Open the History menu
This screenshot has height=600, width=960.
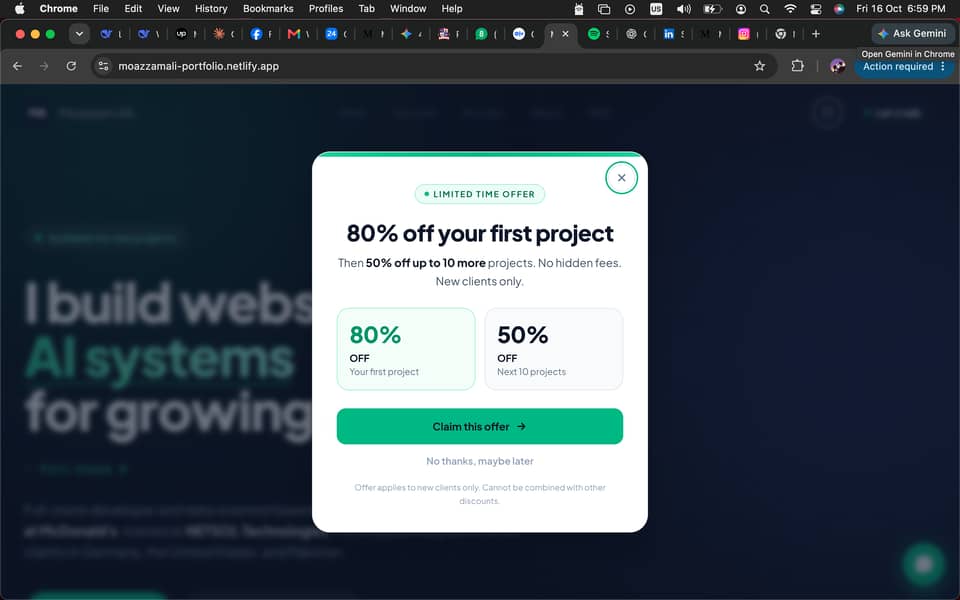[x=211, y=9]
